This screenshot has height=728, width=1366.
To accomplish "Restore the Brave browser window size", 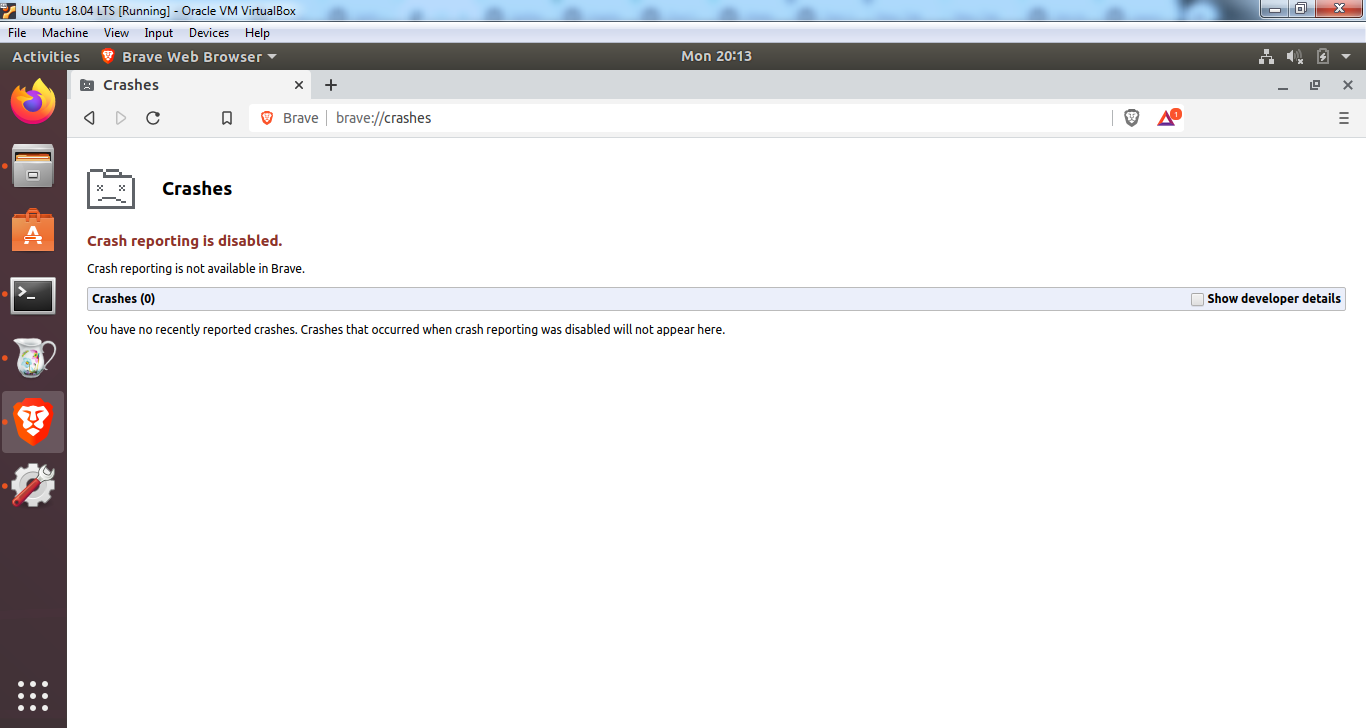I will pyautogui.click(x=1315, y=86).
